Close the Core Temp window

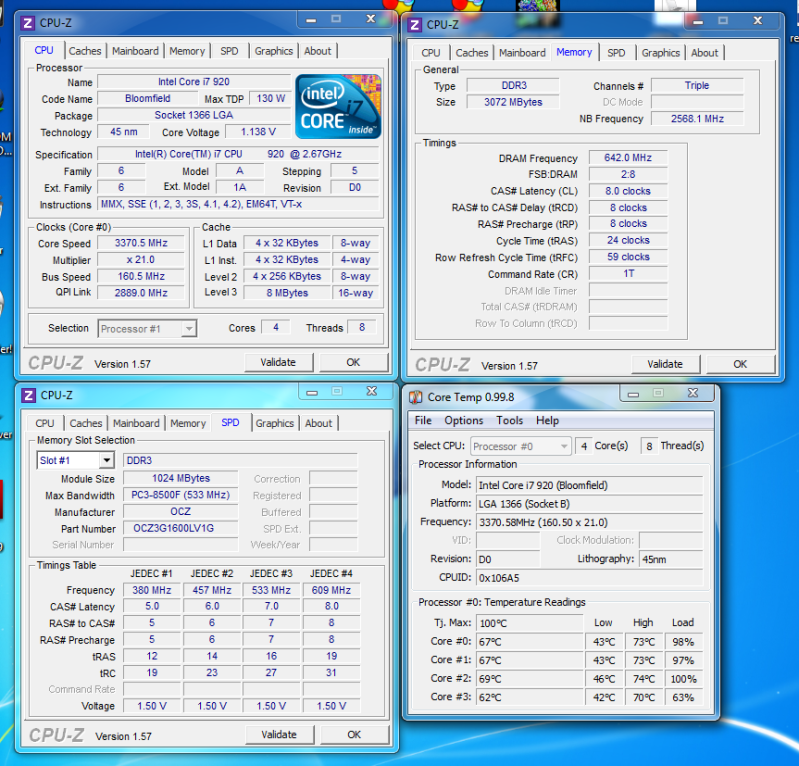coord(693,393)
